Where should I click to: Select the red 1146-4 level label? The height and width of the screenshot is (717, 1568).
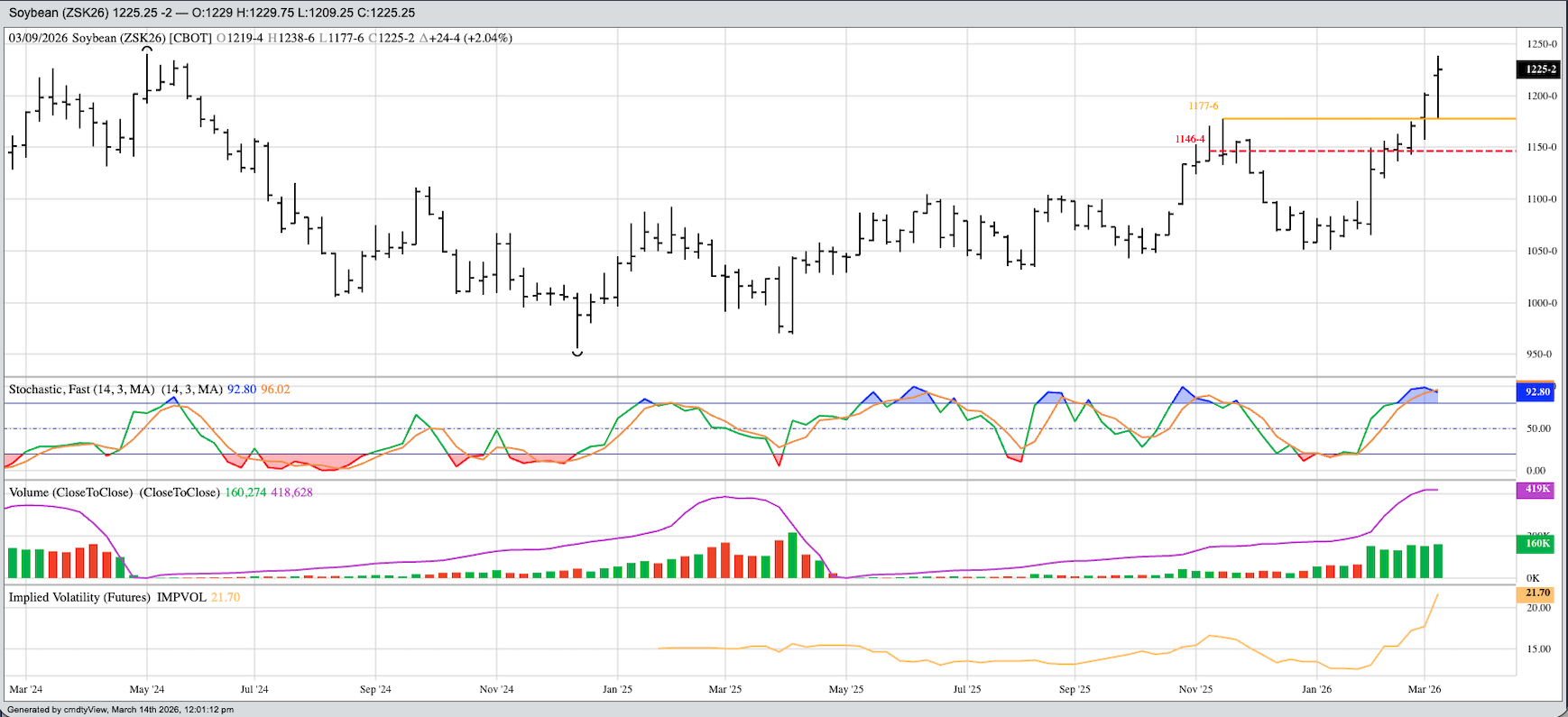pyautogui.click(x=1189, y=139)
